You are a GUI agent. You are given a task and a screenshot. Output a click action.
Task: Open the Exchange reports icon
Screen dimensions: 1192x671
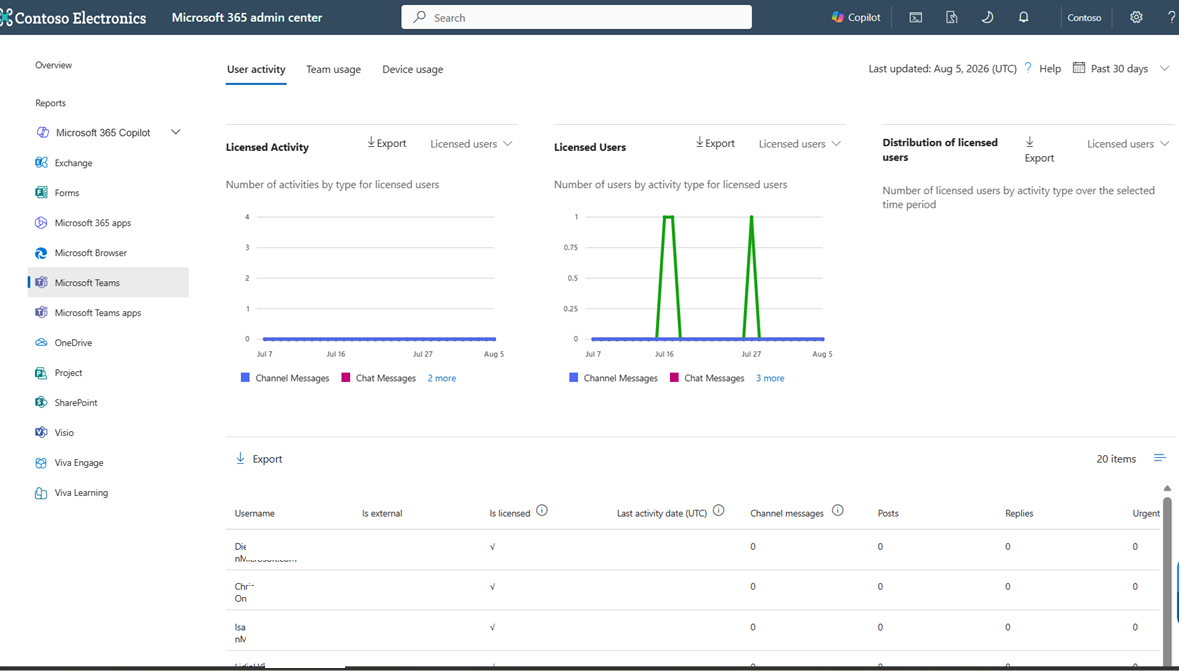tap(41, 163)
